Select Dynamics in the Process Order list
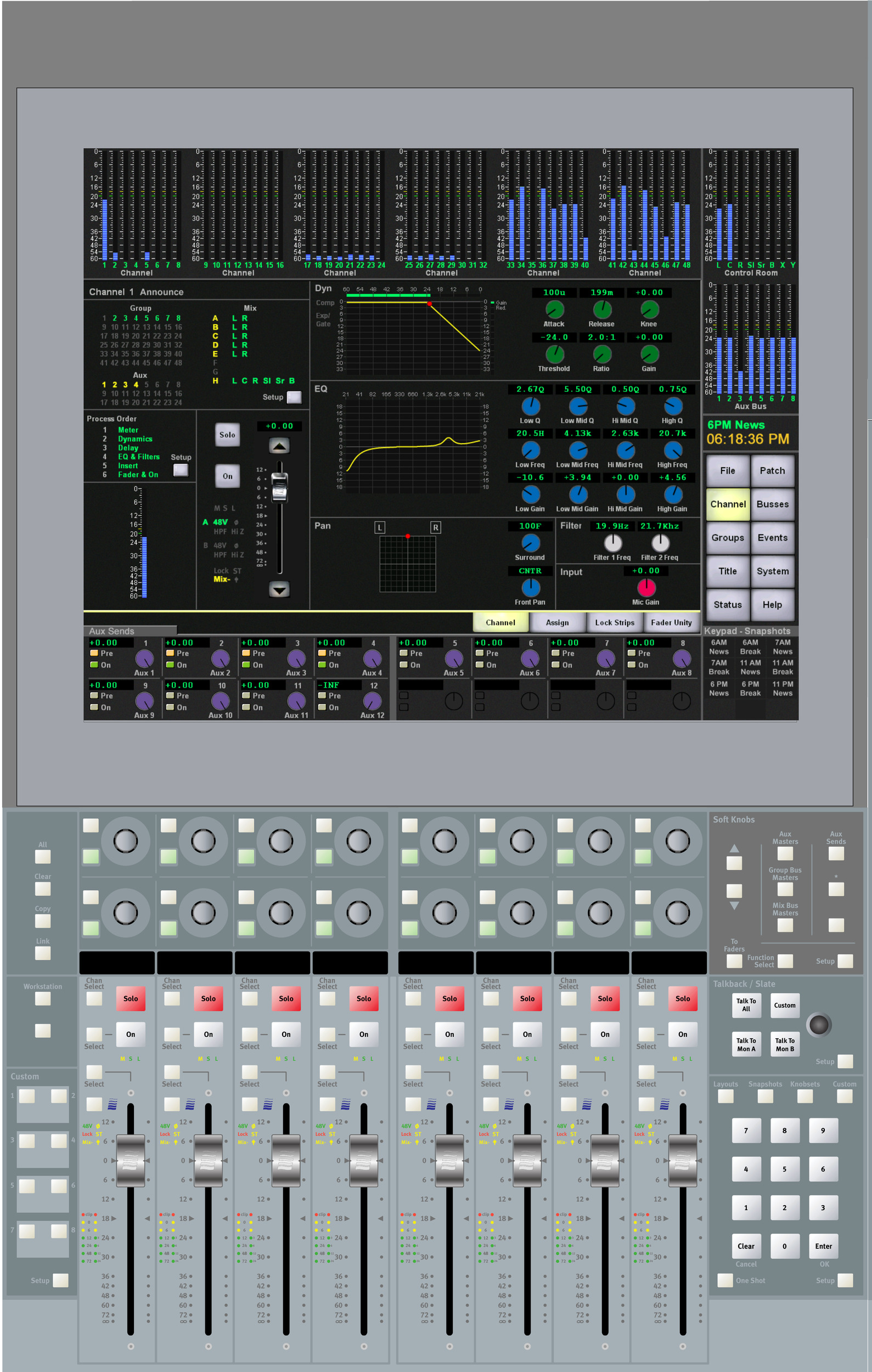This screenshot has width=872, height=1372. (135, 438)
